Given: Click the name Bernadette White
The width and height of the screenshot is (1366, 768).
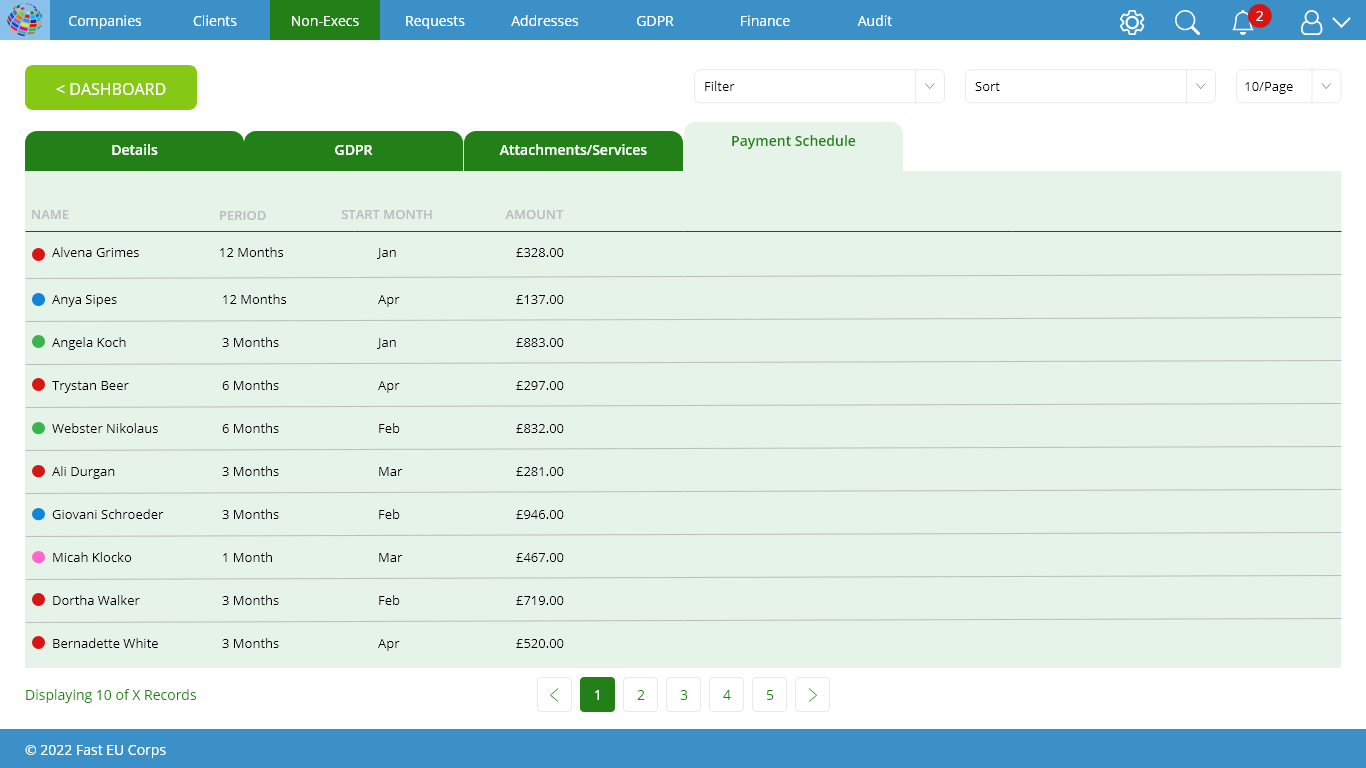Looking at the screenshot, I should (105, 644).
